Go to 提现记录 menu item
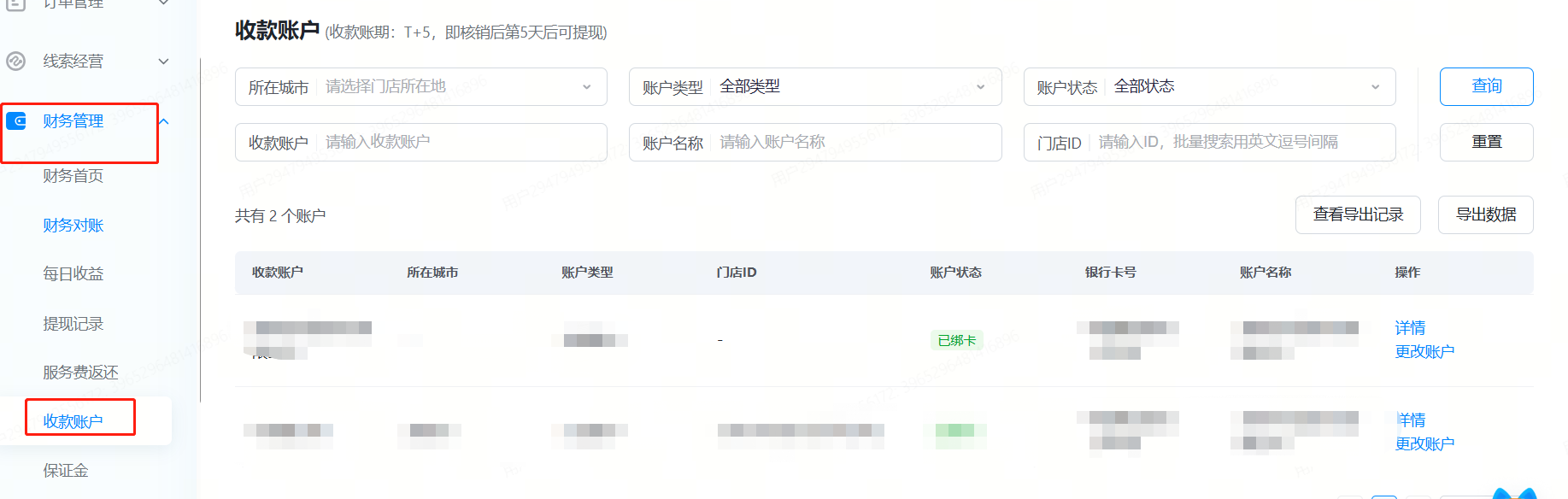 [73, 324]
